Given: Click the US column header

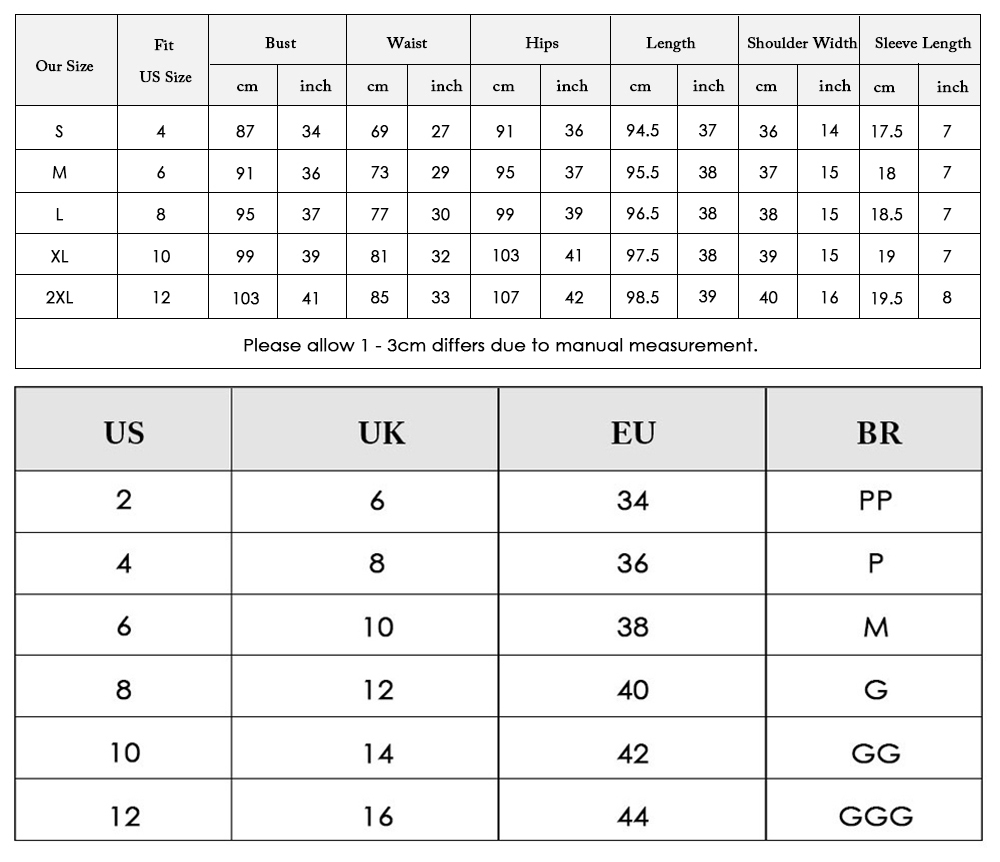Looking at the screenshot, I should point(124,433).
